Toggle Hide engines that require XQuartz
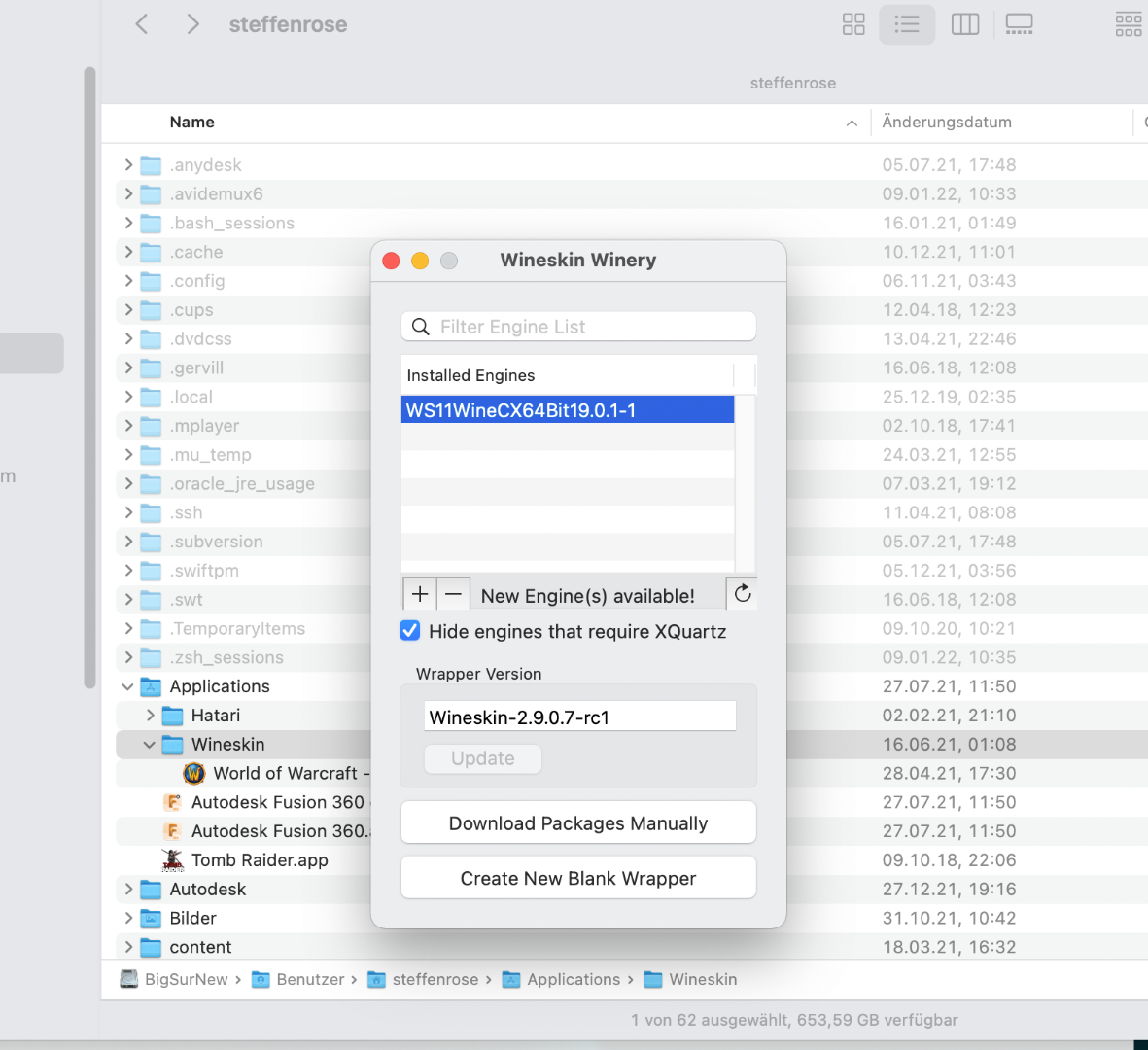Image resolution: width=1148 pixels, height=1050 pixels. tap(410, 630)
